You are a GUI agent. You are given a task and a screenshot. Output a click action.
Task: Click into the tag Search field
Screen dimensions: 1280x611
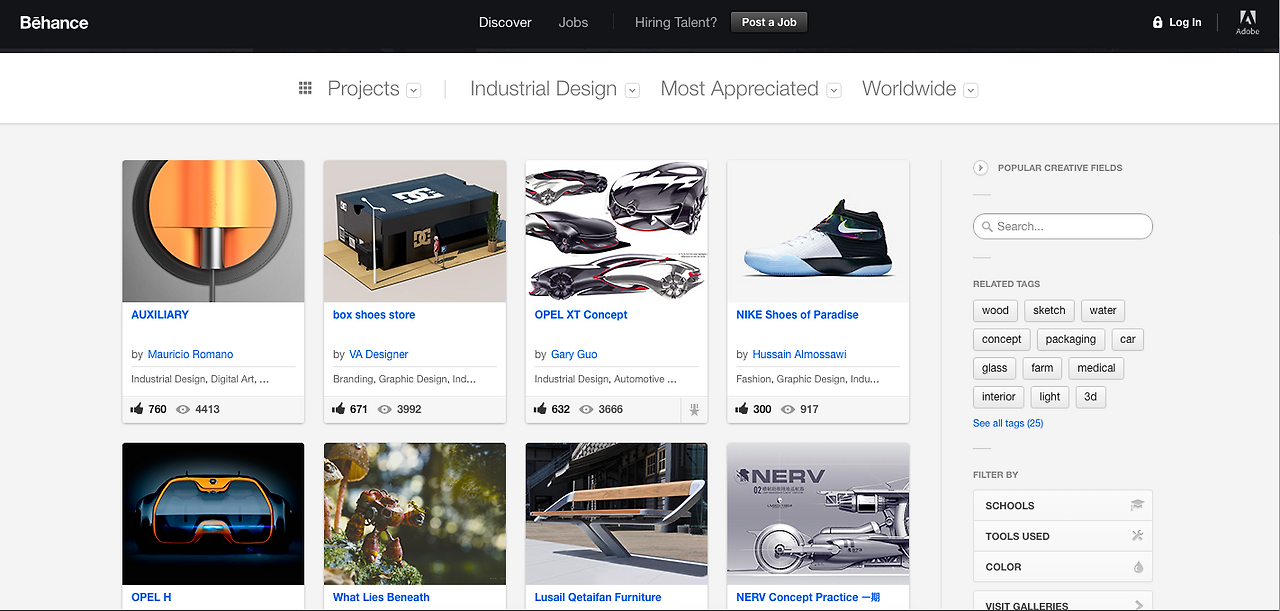pos(1063,226)
